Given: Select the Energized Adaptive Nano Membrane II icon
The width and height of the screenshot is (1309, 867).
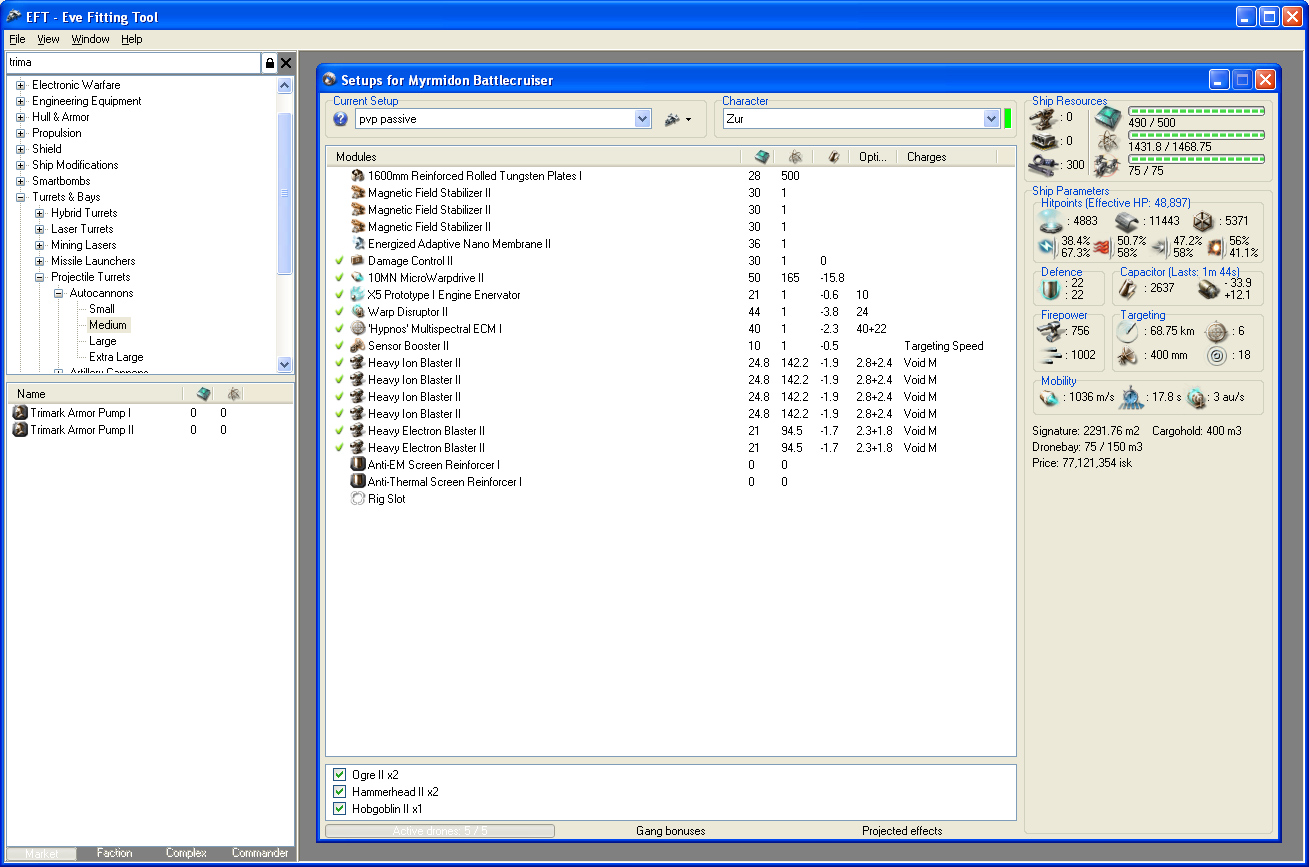Looking at the screenshot, I should [x=358, y=244].
